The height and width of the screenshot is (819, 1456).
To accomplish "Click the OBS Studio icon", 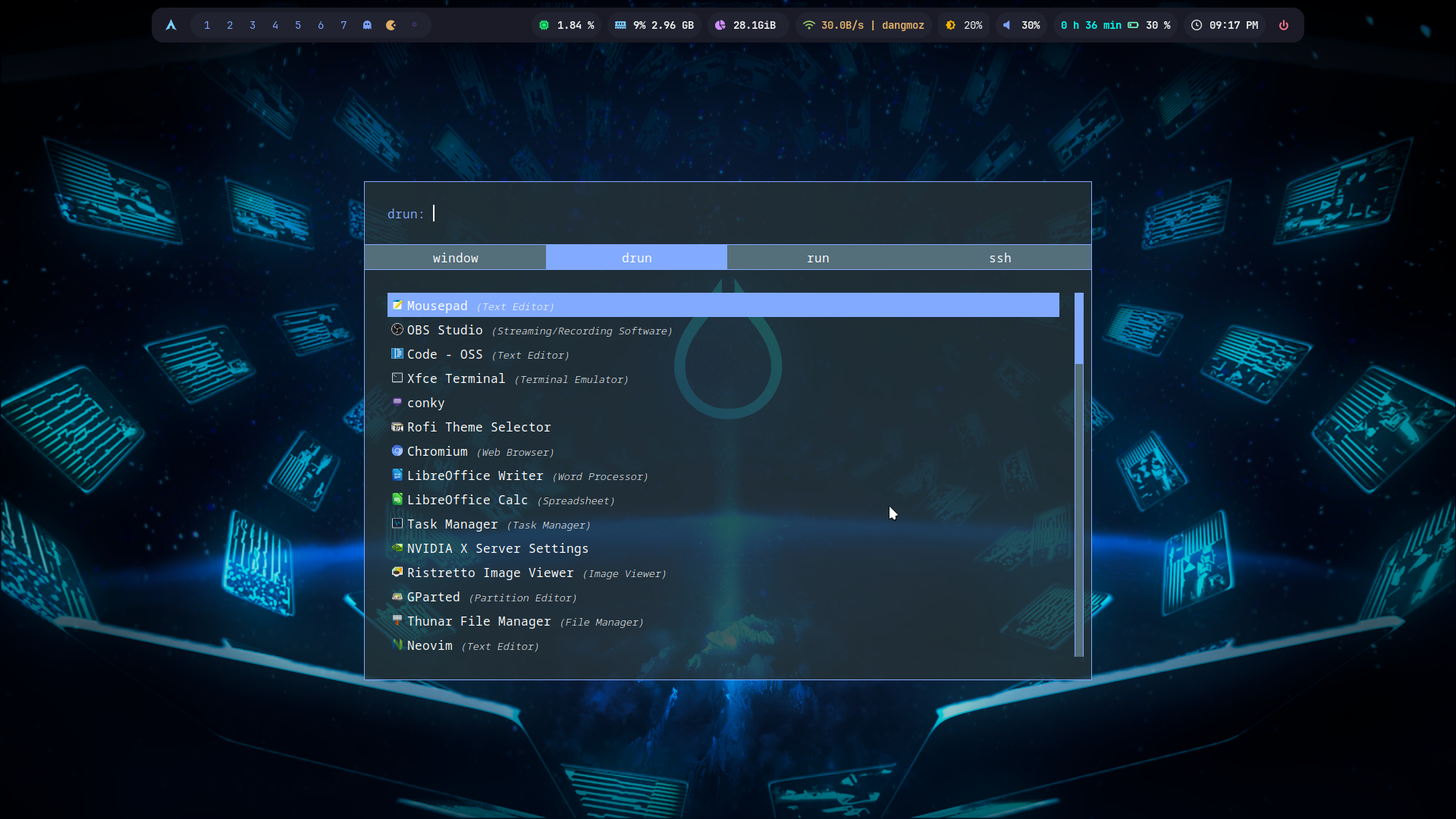I will point(397,330).
